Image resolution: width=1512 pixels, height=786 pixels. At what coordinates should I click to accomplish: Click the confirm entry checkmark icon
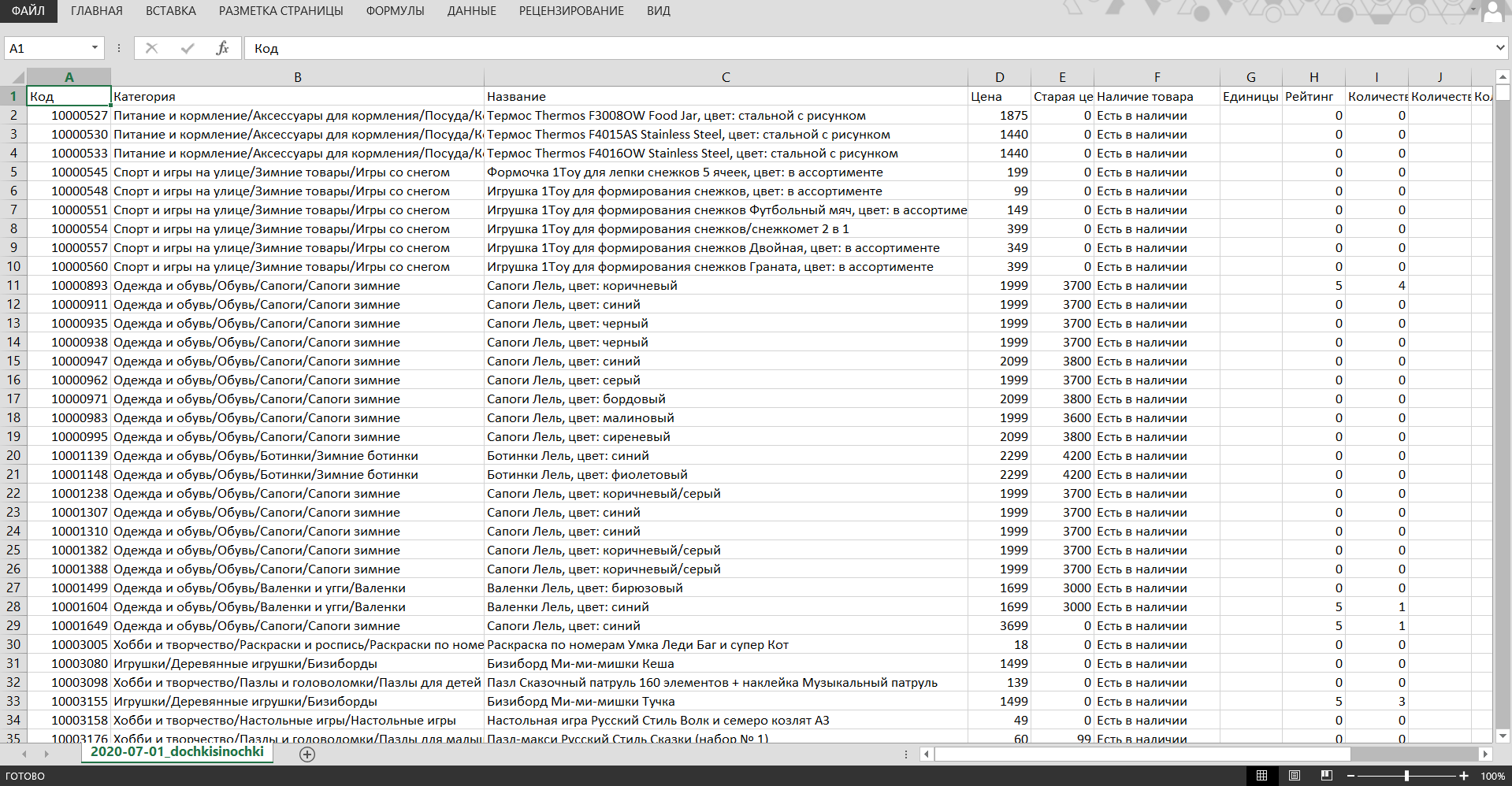[x=188, y=48]
